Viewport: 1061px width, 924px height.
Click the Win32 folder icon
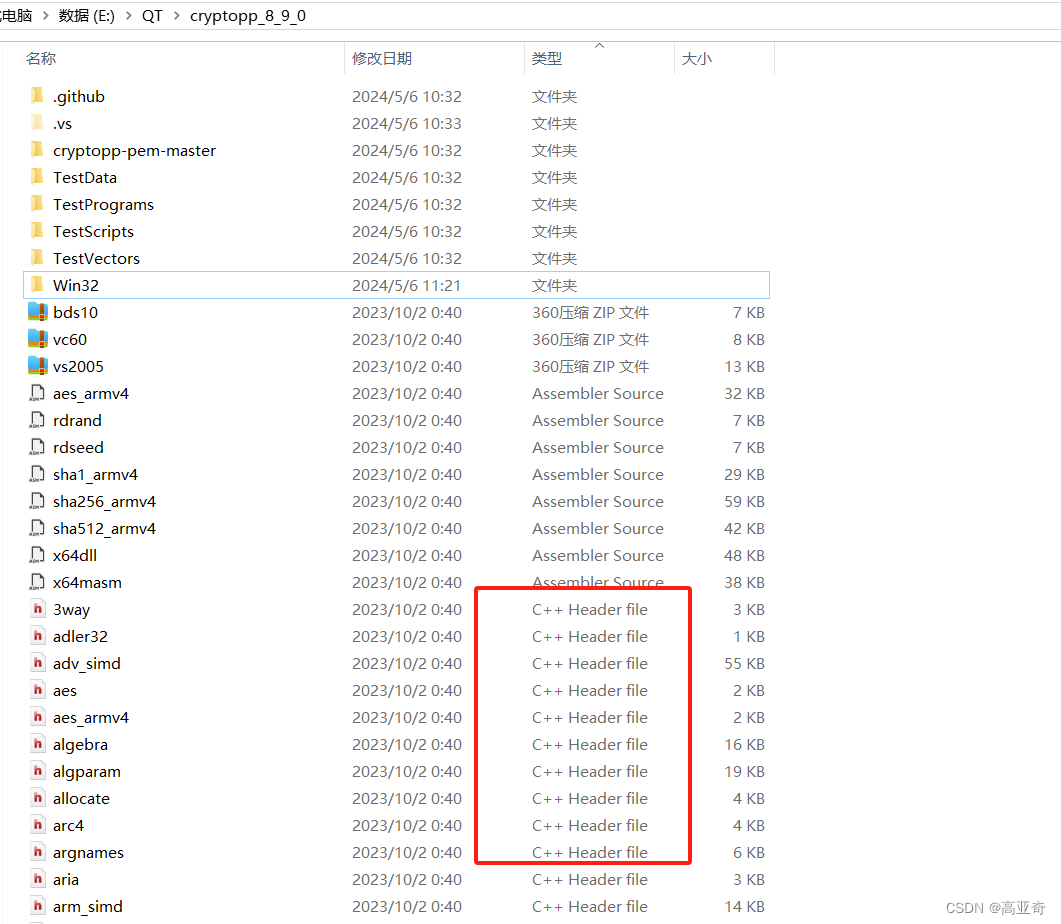click(38, 285)
